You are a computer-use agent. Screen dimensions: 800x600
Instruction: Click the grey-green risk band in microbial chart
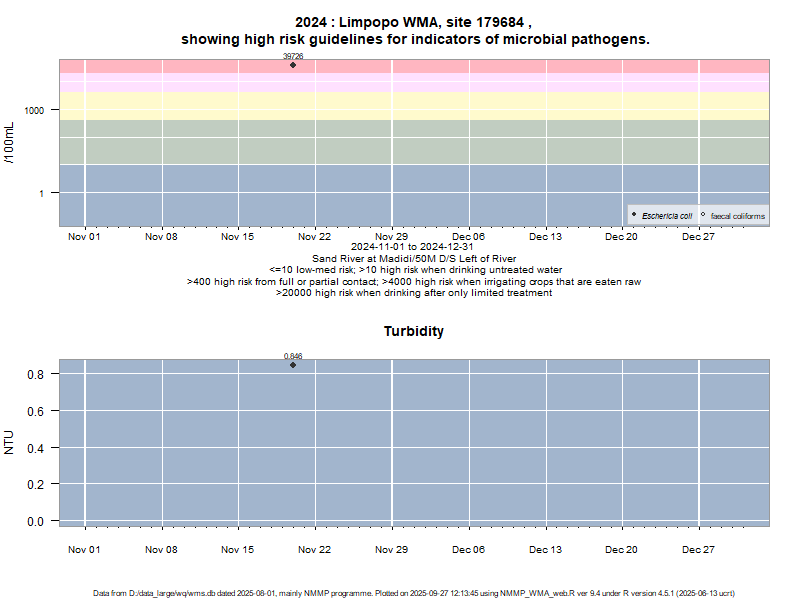tap(450, 142)
